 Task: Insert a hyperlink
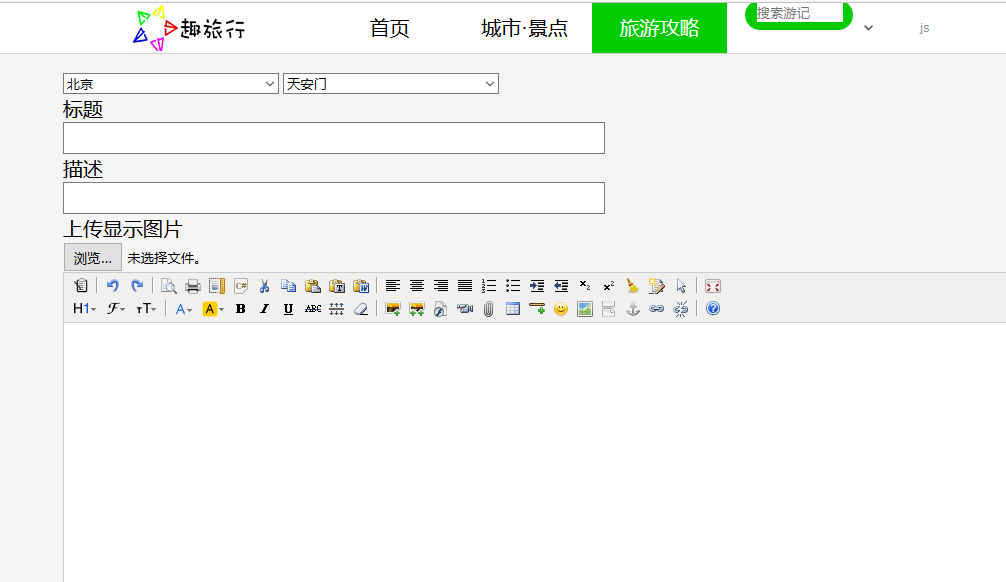coord(656,309)
